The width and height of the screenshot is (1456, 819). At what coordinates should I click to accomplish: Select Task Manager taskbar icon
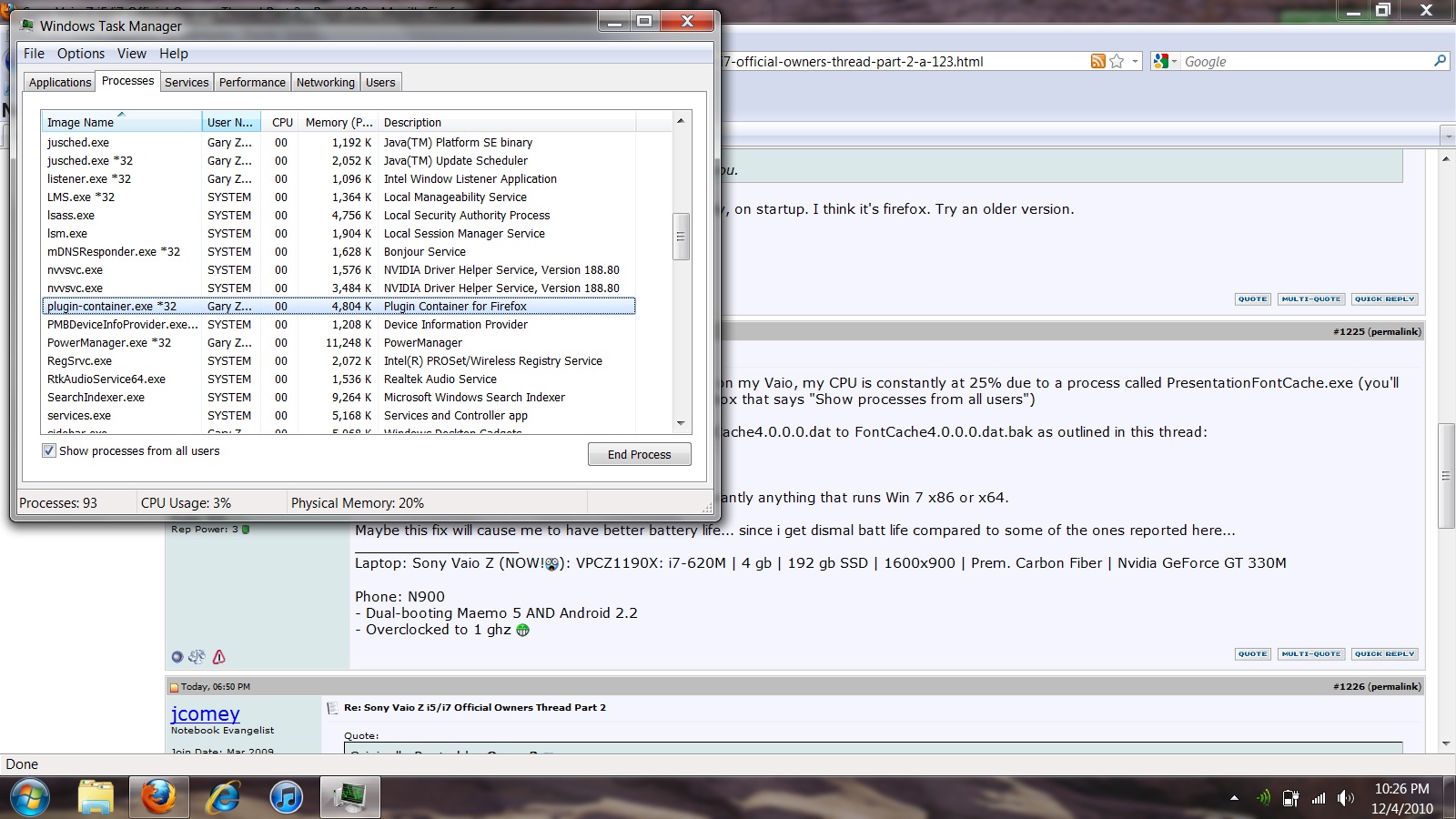click(x=350, y=798)
